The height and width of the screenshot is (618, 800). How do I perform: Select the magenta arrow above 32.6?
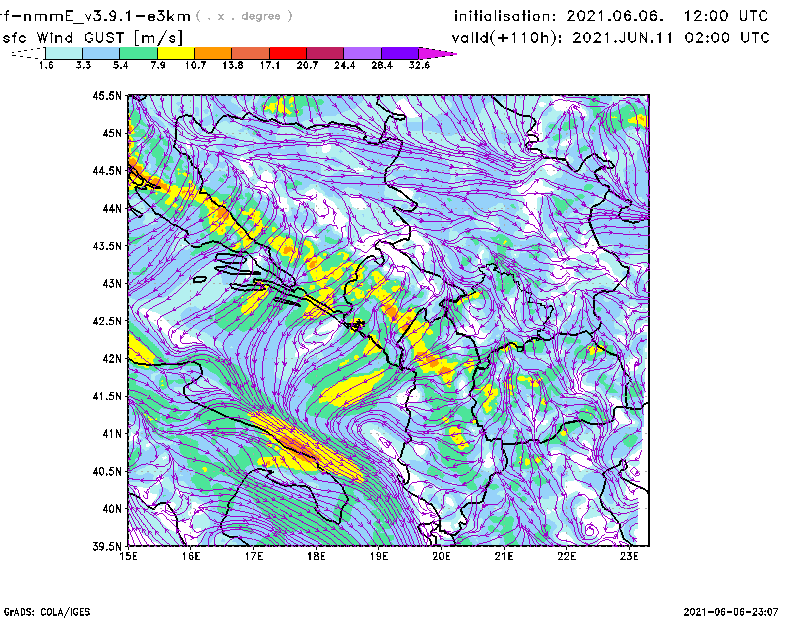pos(437,53)
